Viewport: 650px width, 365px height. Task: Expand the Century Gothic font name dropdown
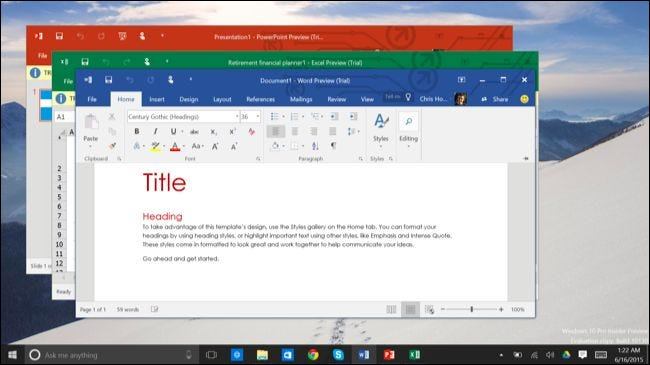coord(237,117)
